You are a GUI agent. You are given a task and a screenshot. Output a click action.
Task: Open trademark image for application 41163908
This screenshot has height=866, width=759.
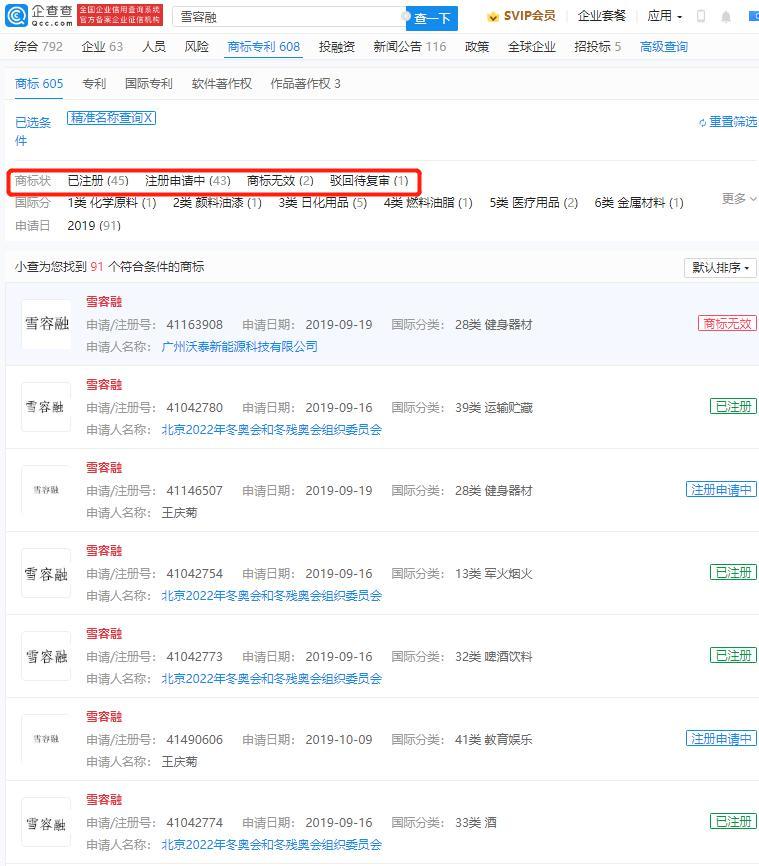tap(46, 324)
